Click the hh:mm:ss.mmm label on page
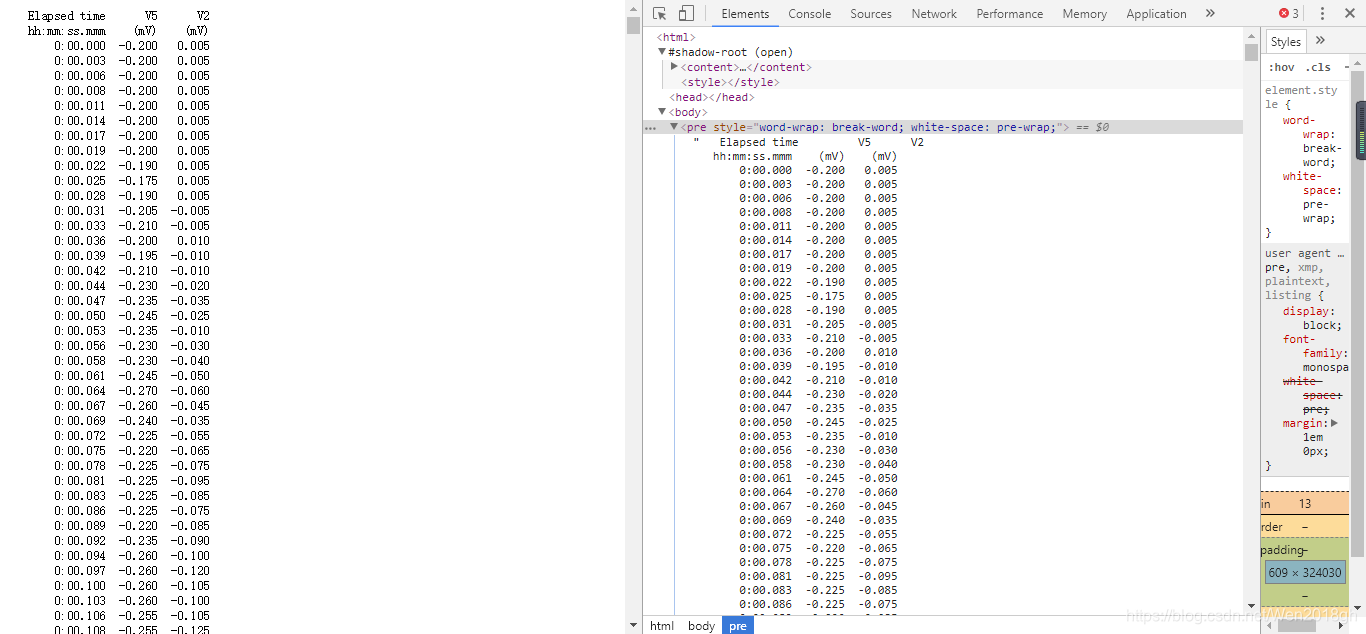The height and width of the screenshot is (634, 1366). pyautogui.click(x=66, y=31)
